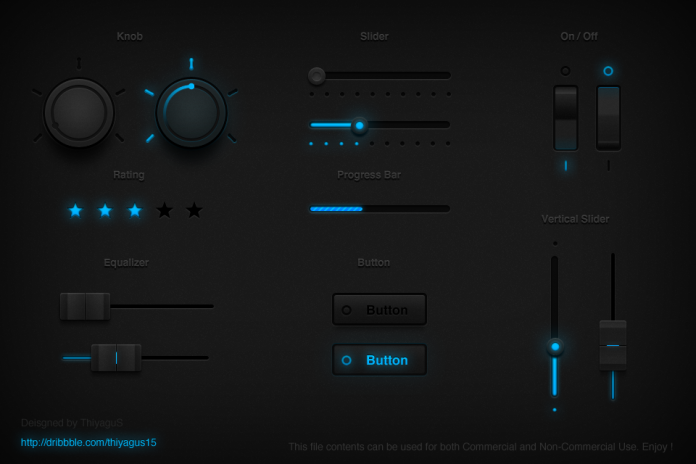
Task: Select the second blue rating star
Action: point(105,210)
